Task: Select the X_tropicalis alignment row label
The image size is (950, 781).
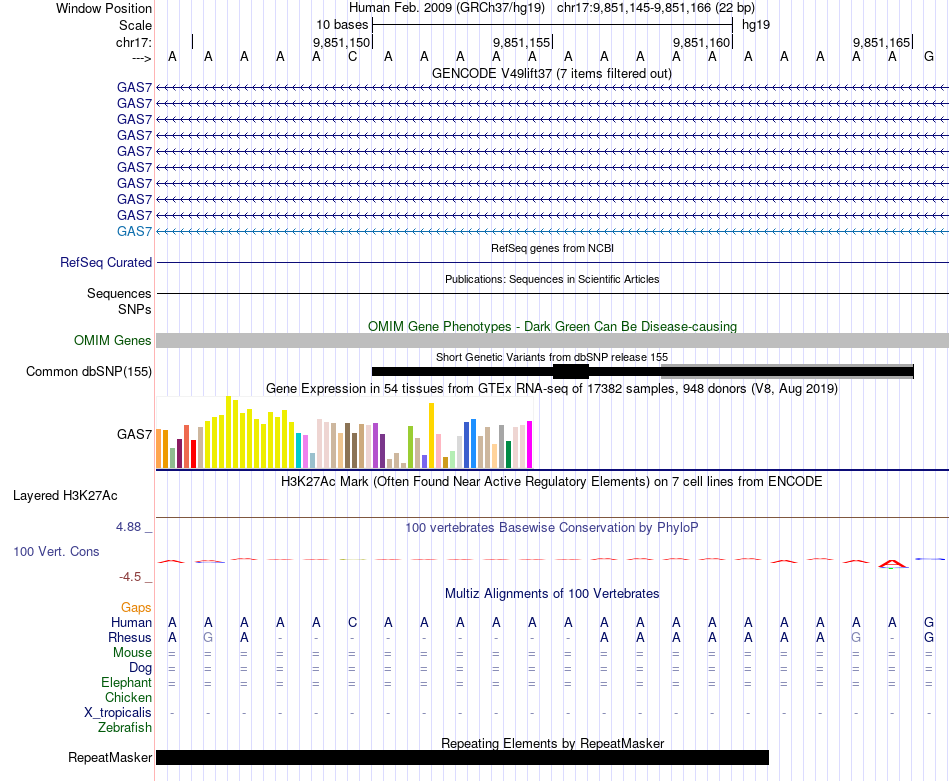Action: [118, 713]
